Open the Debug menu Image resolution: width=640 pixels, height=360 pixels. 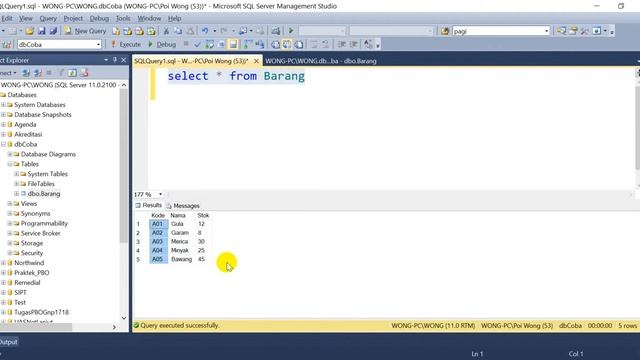(x=99, y=18)
